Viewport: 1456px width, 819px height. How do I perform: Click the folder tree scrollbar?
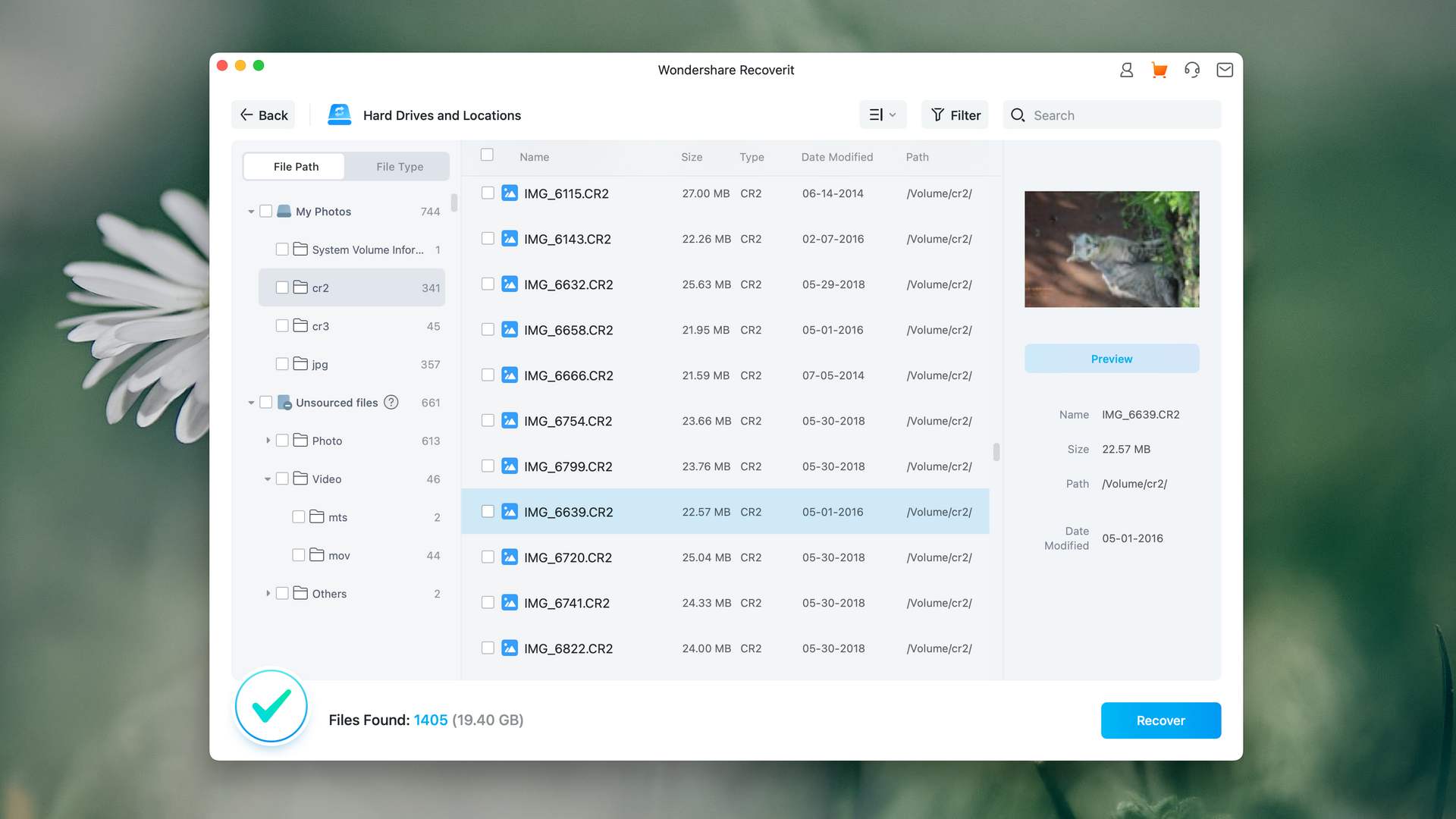(454, 202)
